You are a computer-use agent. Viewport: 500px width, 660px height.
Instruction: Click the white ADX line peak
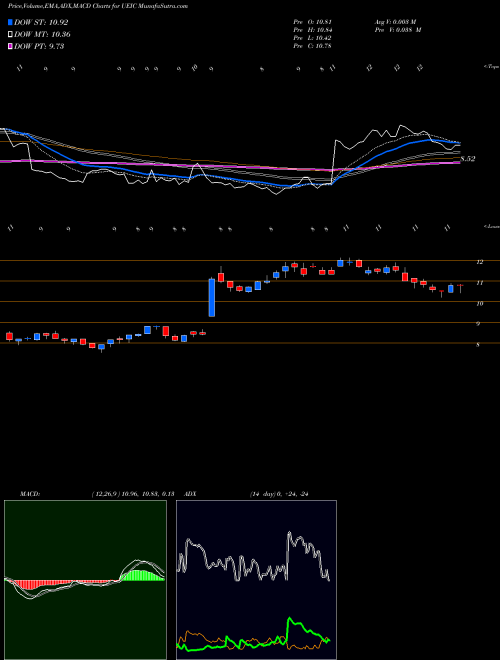pyautogui.click(x=289, y=534)
